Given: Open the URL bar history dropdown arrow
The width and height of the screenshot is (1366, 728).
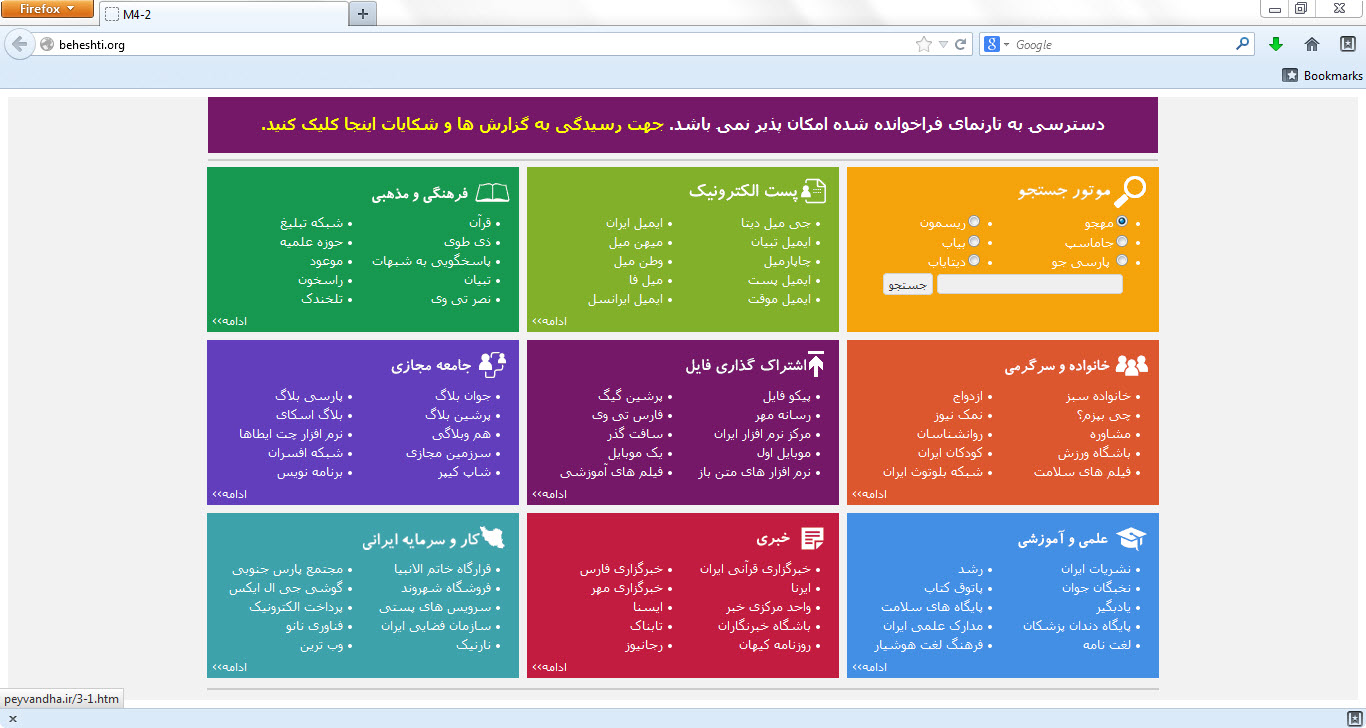Looking at the screenshot, I should pos(943,44).
